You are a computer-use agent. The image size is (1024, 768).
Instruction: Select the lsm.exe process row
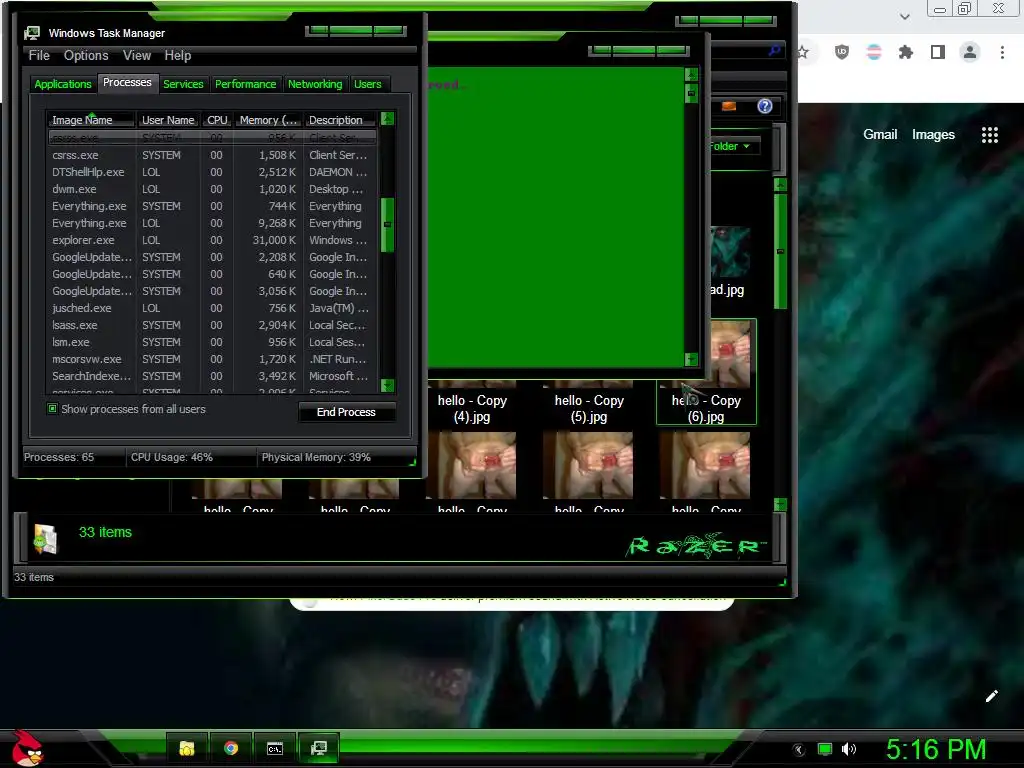pos(212,342)
